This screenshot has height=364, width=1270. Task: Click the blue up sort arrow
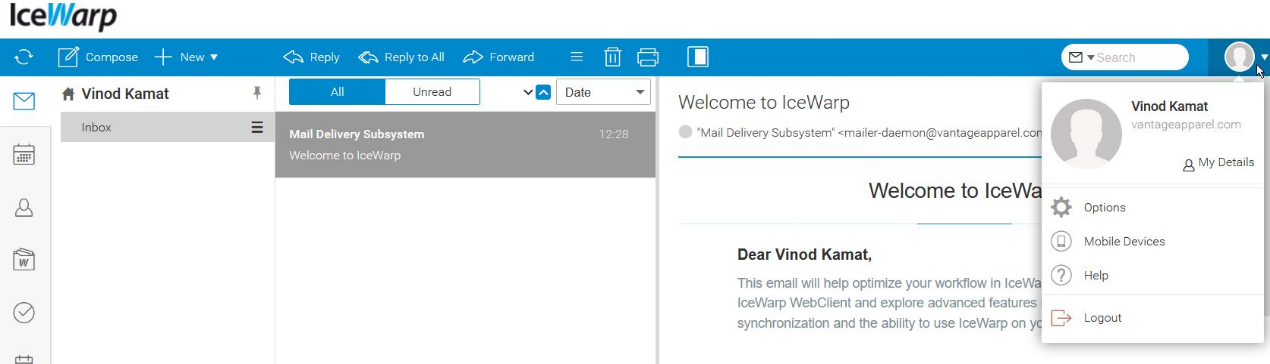click(x=543, y=93)
